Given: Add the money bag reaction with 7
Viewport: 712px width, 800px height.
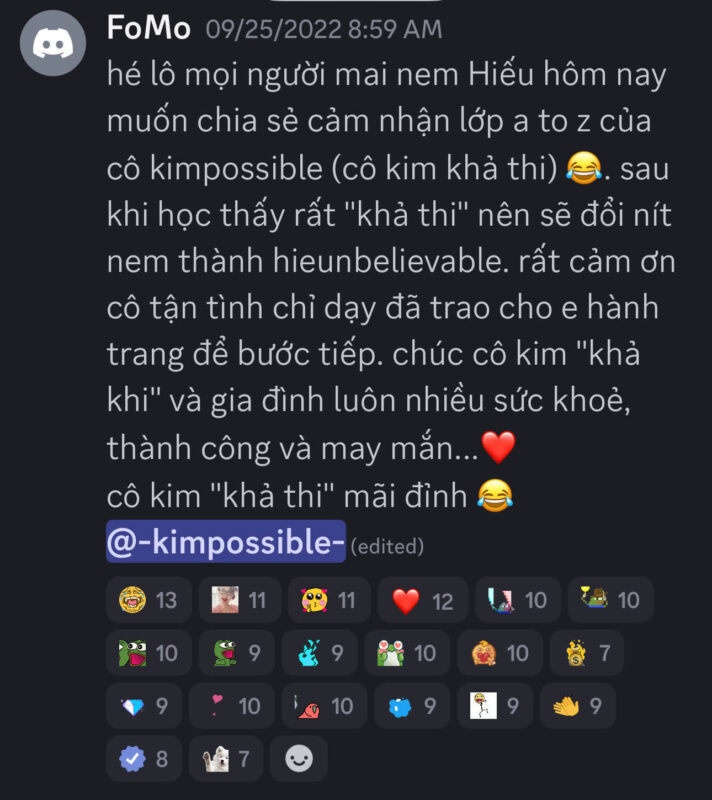Looking at the screenshot, I should point(587,653).
